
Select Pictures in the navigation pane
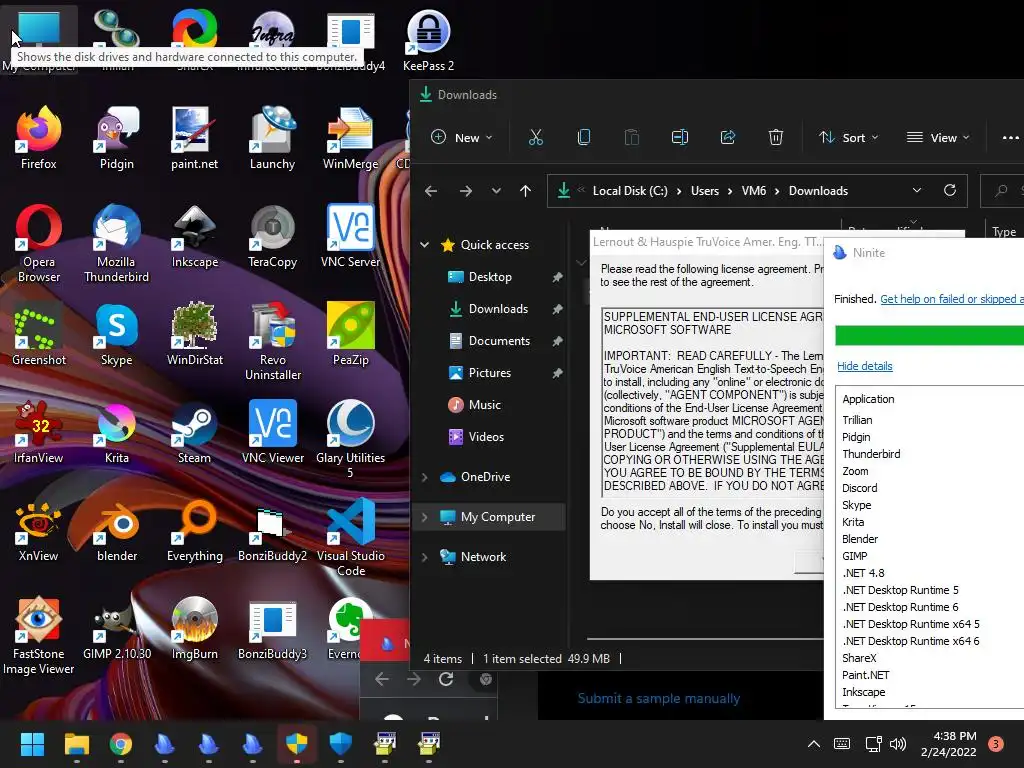(490, 372)
